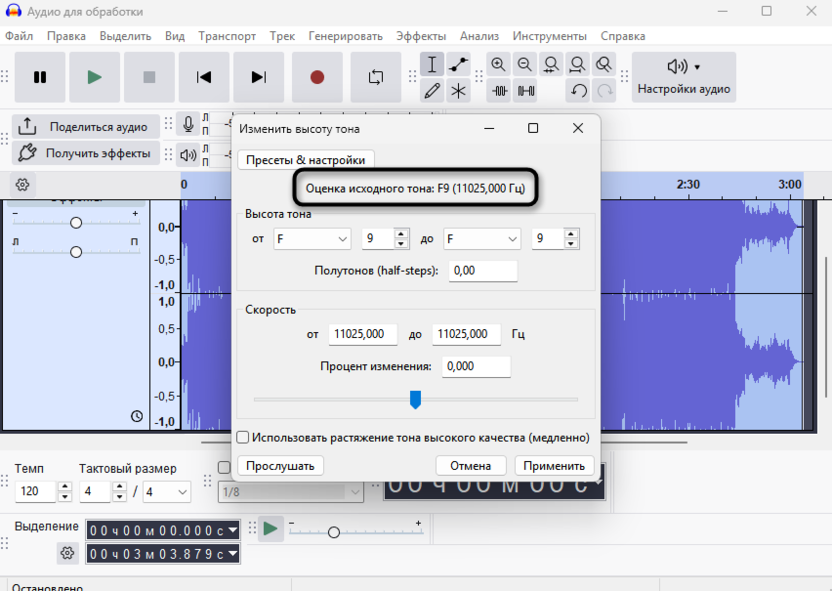Open the Эффекты menu
Viewport: 832px width, 591px height.
point(421,36)
